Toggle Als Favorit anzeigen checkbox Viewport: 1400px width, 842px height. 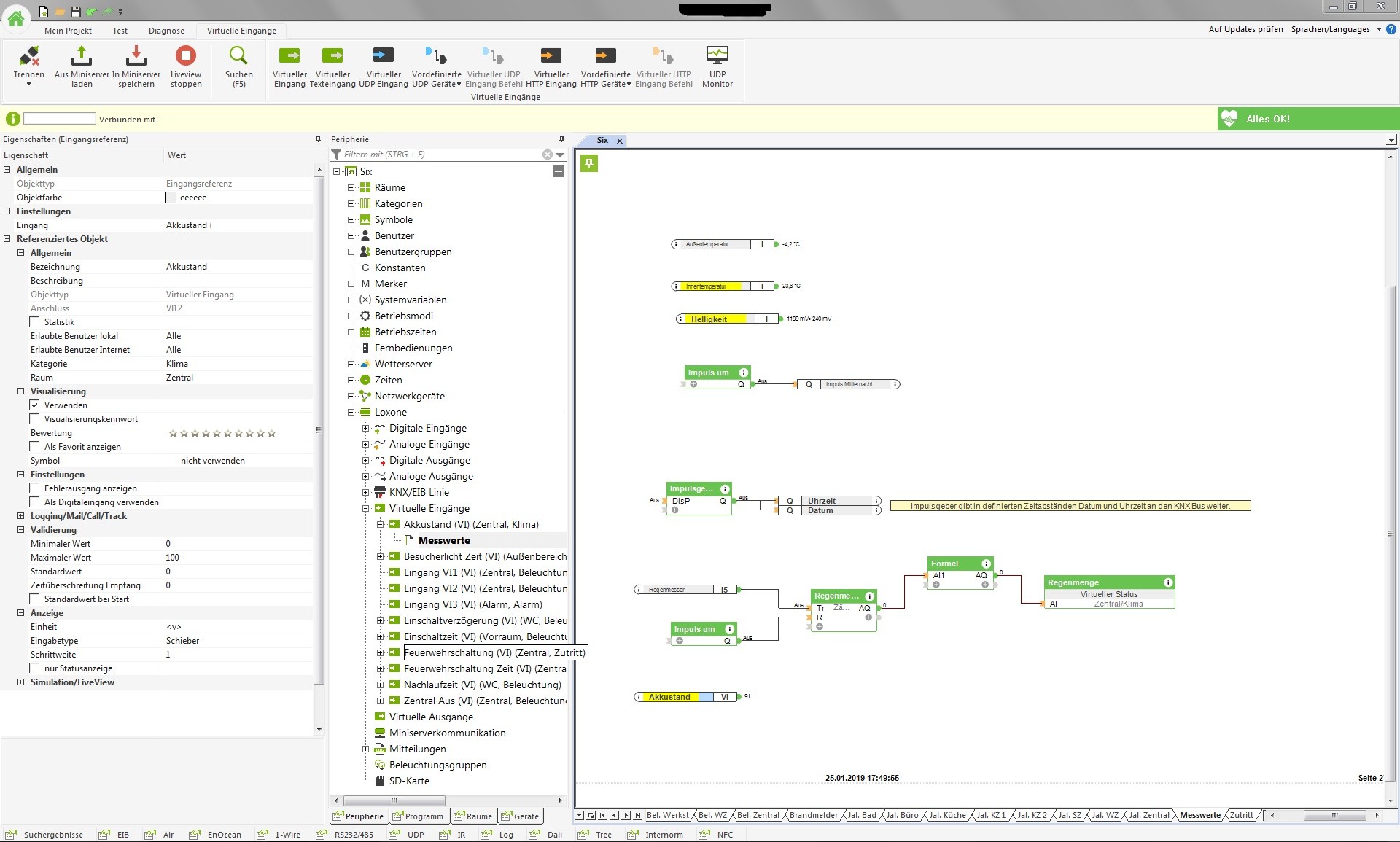tap(35, 447)
